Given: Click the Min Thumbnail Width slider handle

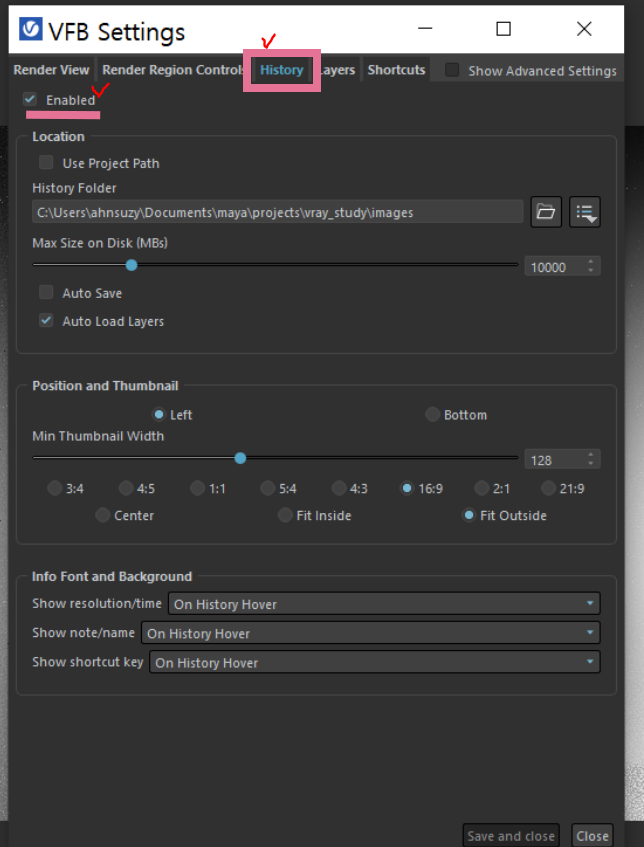Looking at the screenshot, I should 240,458.
